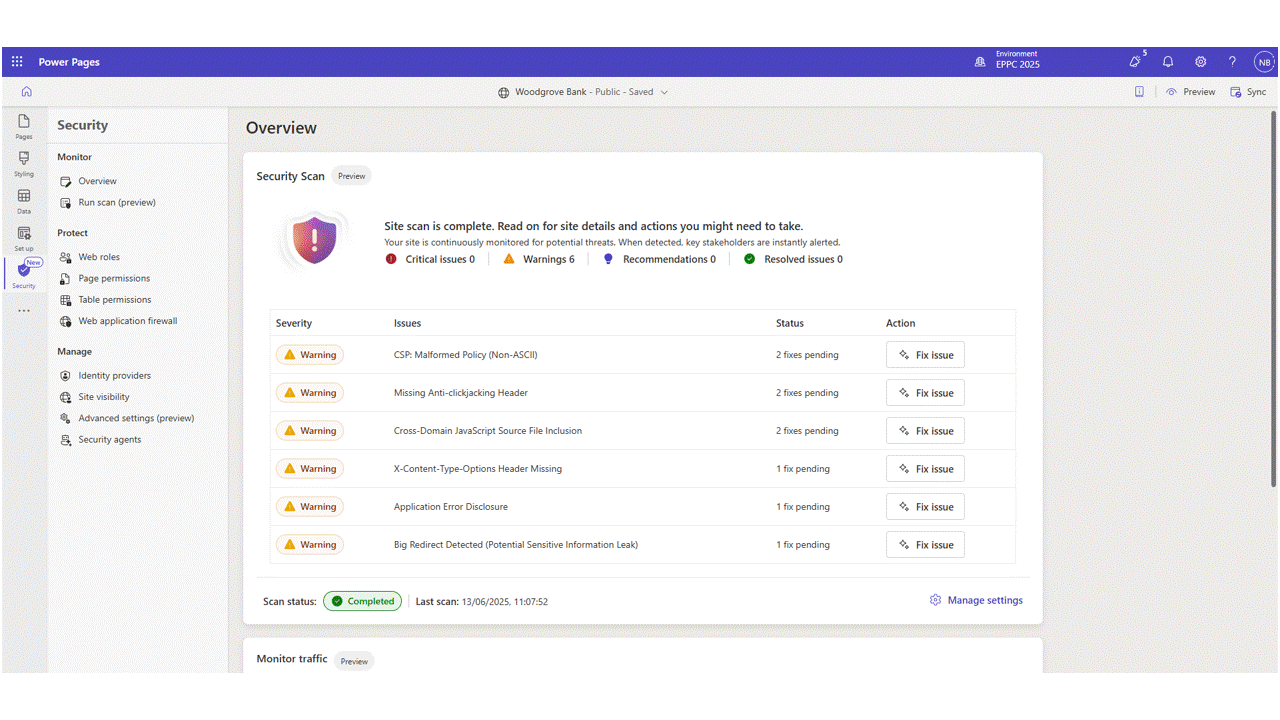The image size is (1280, 720).
Task: Fix issue for Missing Anti-clickjacking Header
Action: (x=925, y=393)
